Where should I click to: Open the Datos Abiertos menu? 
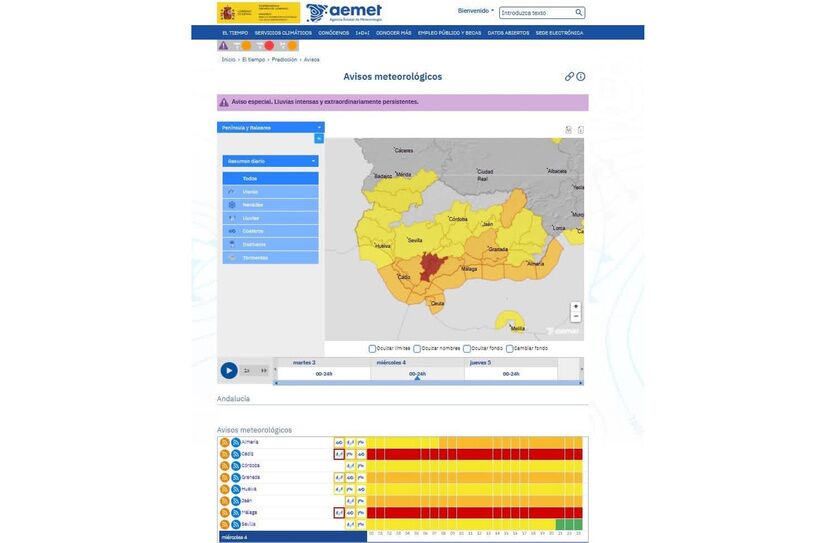click(x=509, y=32)
